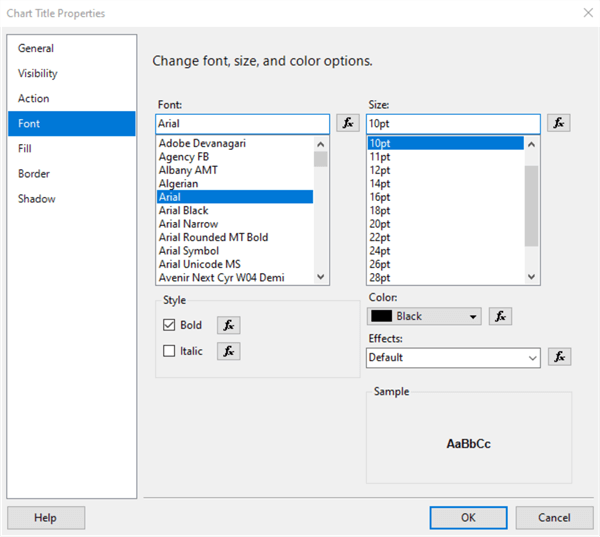Click the Cancel button
600x537 pixels.
(554, 518)
